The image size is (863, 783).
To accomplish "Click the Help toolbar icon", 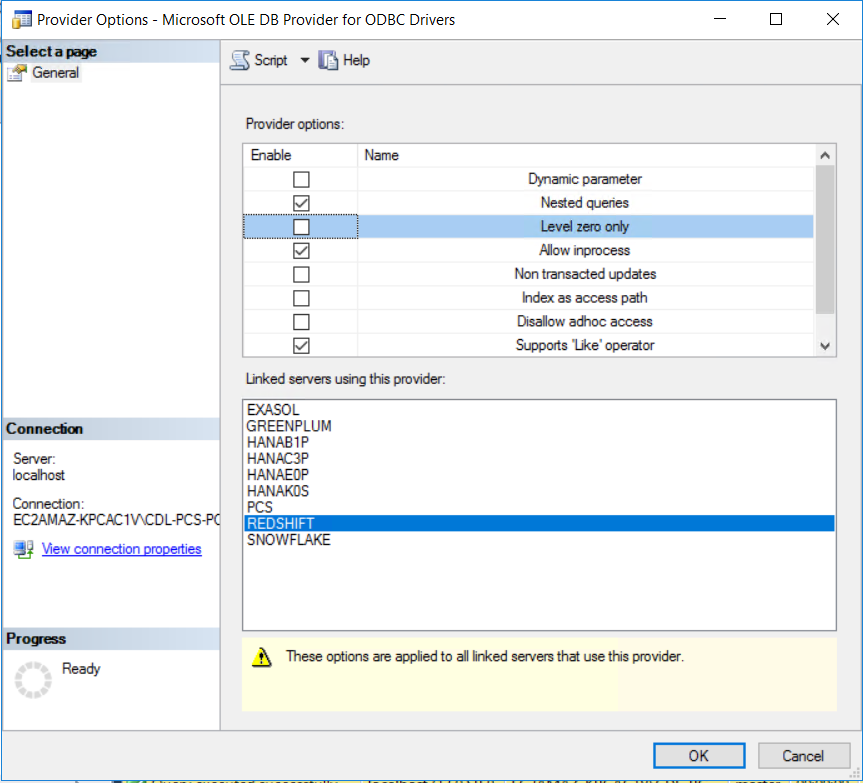I will [328, 60].
